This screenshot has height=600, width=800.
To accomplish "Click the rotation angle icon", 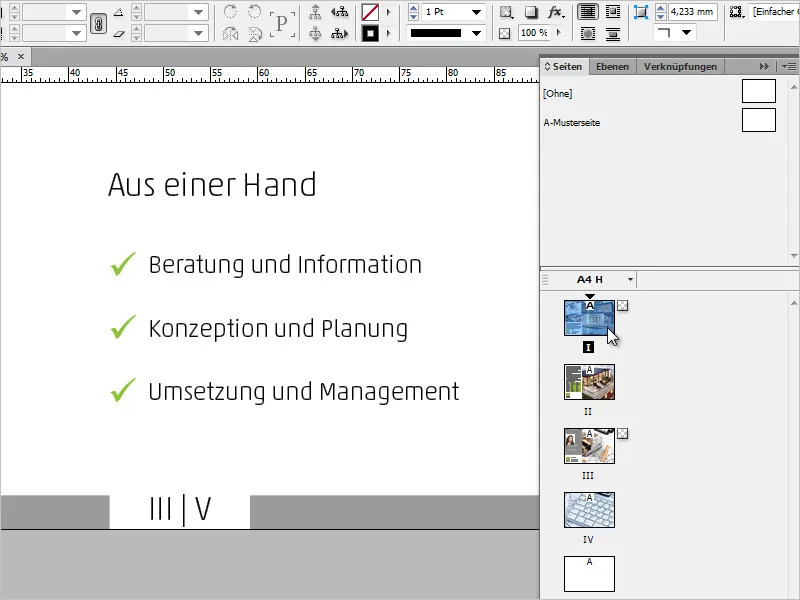I will 118,12.
